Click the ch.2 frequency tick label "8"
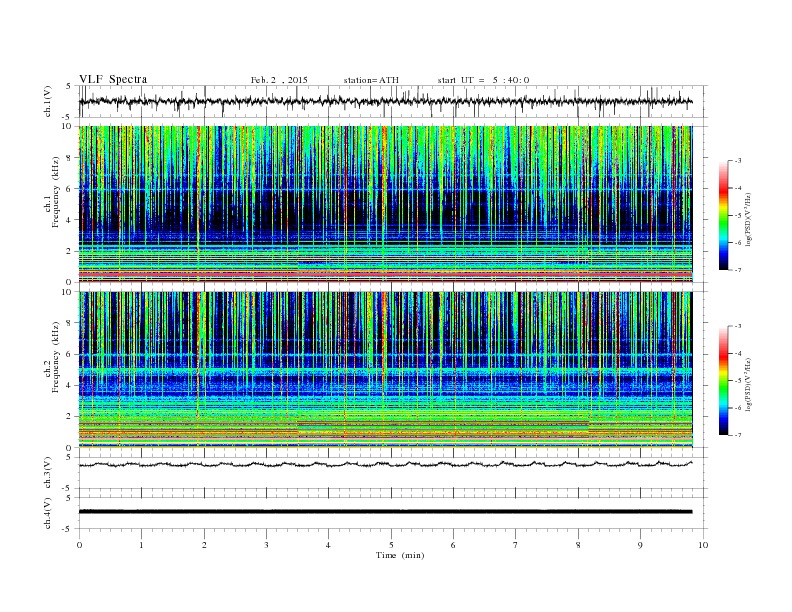 pos(70,323)
